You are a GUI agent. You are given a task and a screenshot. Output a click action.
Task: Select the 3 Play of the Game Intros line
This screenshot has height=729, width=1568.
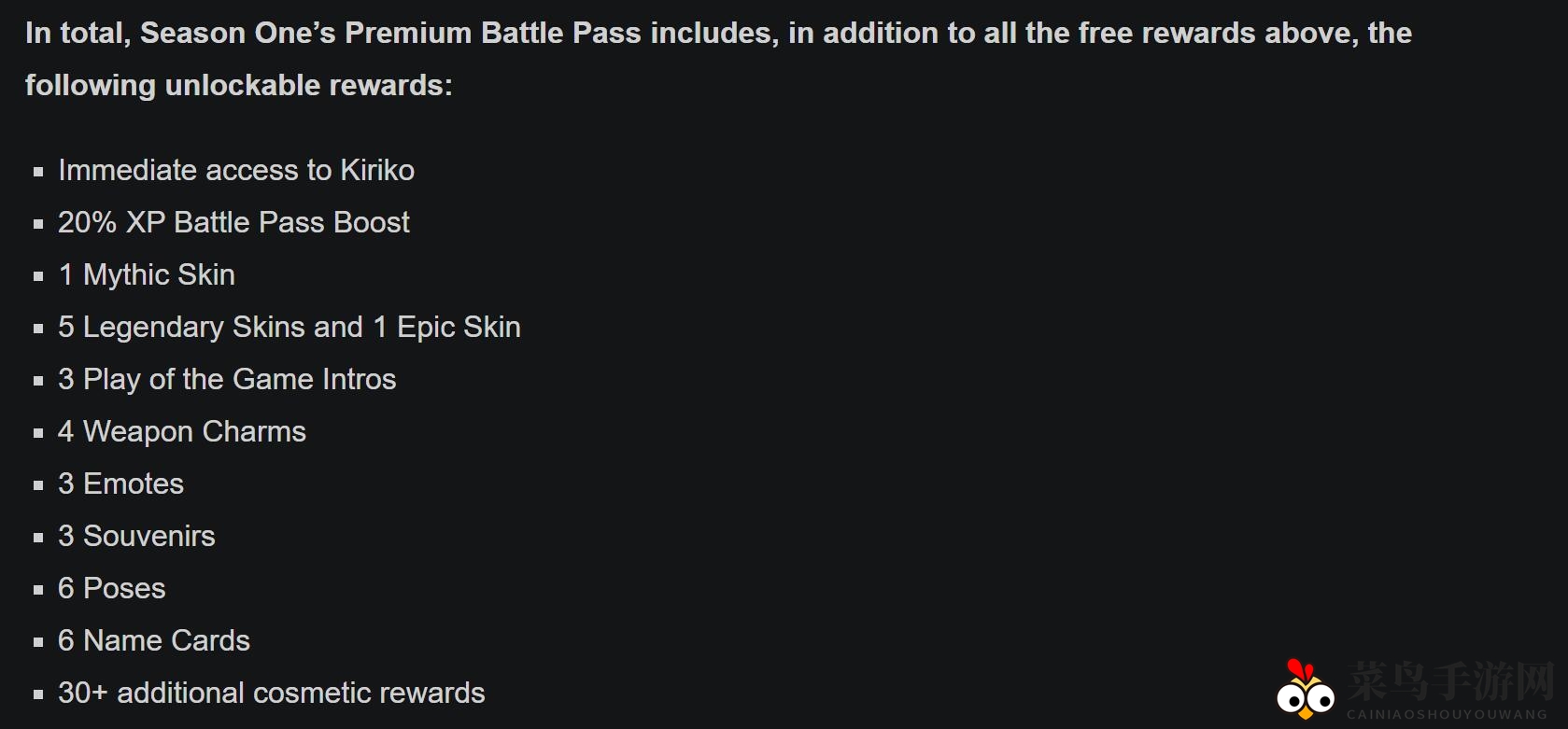(227, 379)
